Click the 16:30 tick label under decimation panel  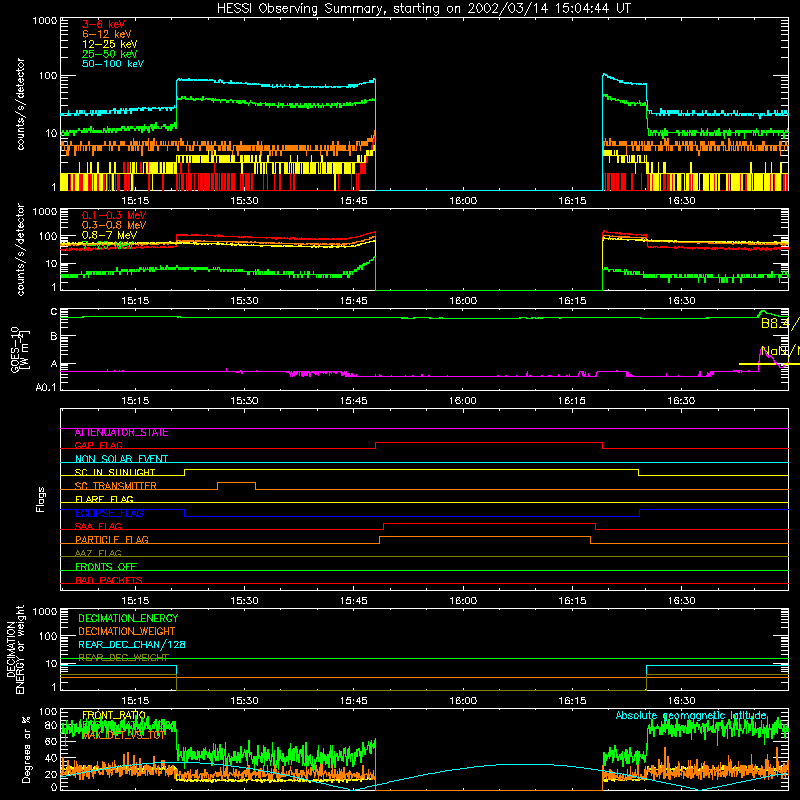point(682,701)
